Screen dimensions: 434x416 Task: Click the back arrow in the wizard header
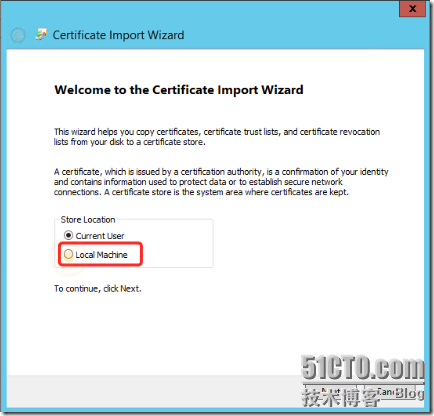point(18,35)
